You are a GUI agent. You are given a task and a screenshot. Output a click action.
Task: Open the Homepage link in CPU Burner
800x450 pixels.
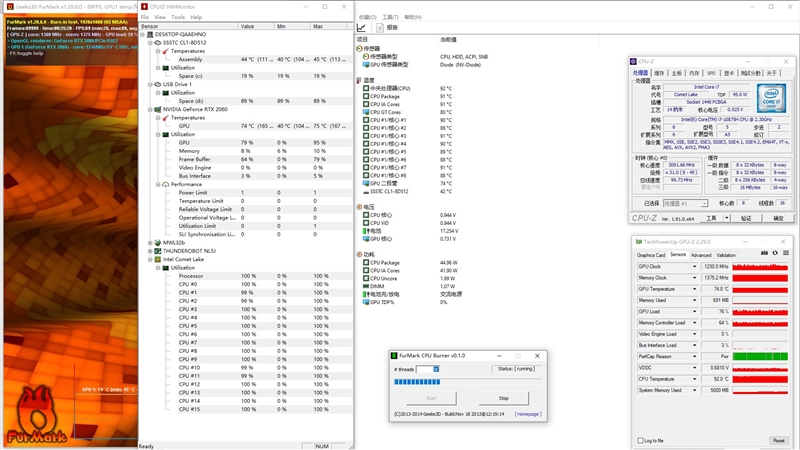tap(528, 414)
